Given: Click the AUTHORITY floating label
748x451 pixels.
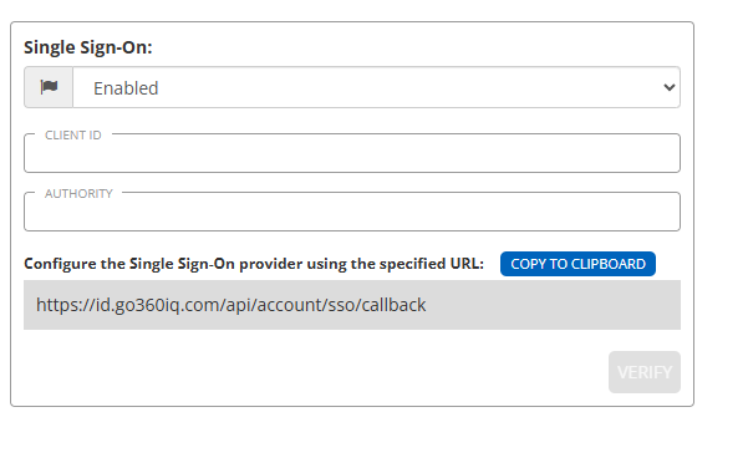Looking at the screenshot, I should [x=78, y=193].
